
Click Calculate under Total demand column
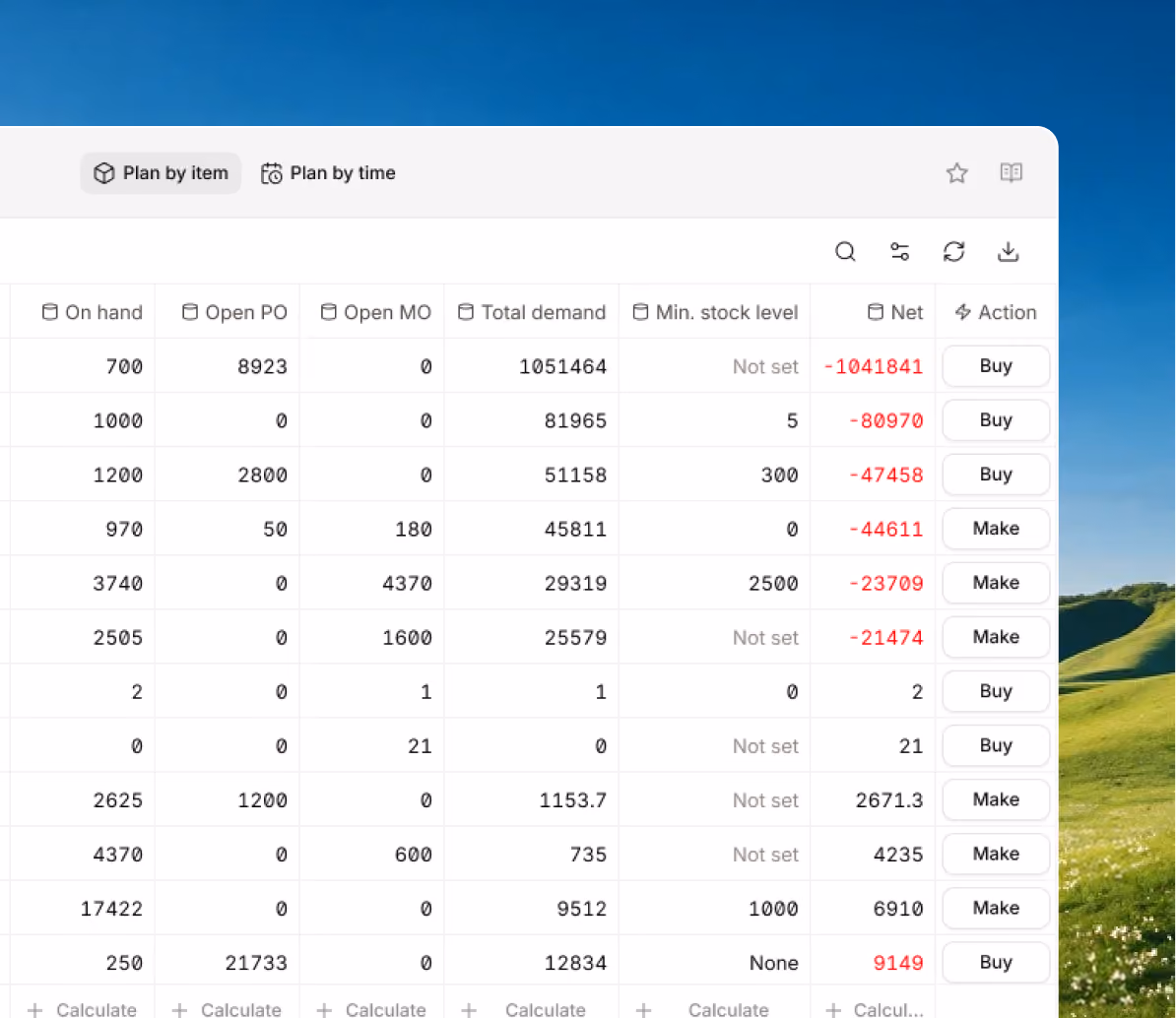[524, 1010]
